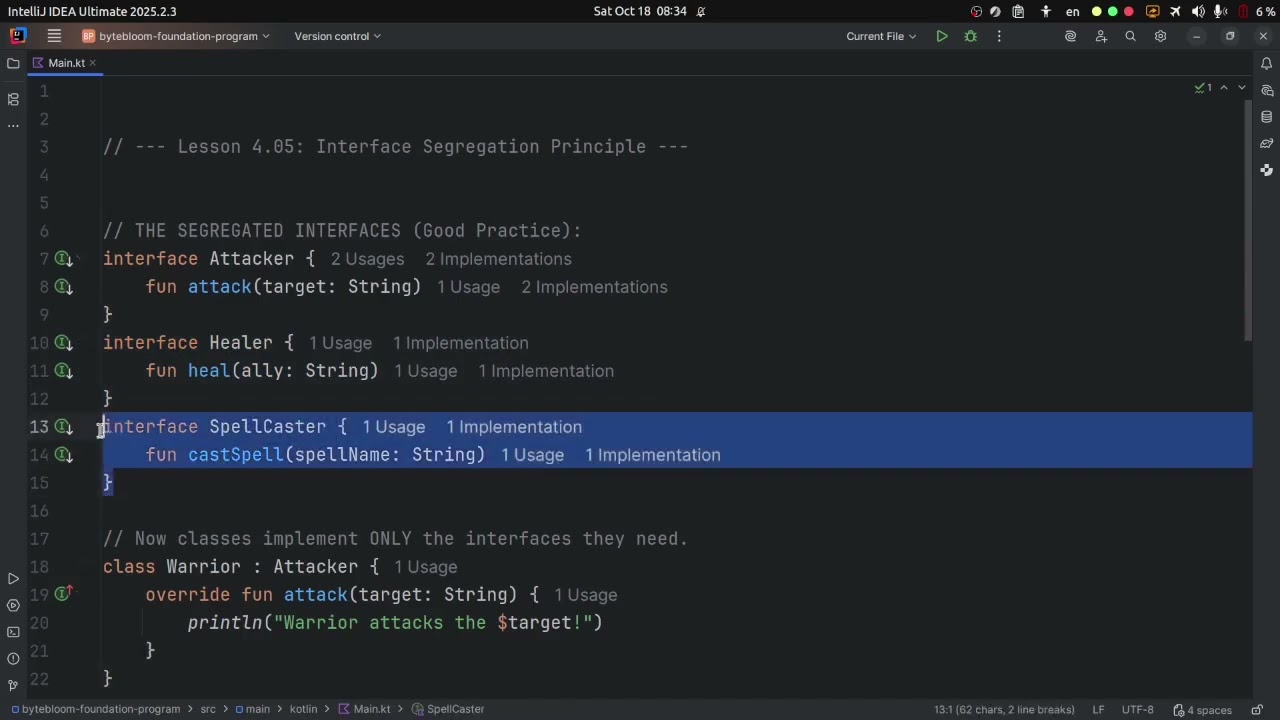Click the battery 6% indicator
Viewport: 1280px width, 720px height.
coord(1257,12)
